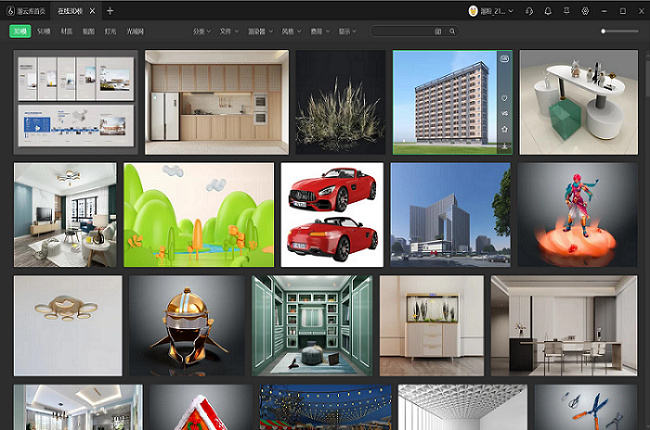Click the image search icon in search box
The image size is (650, 430).
(x=438, y=32)
